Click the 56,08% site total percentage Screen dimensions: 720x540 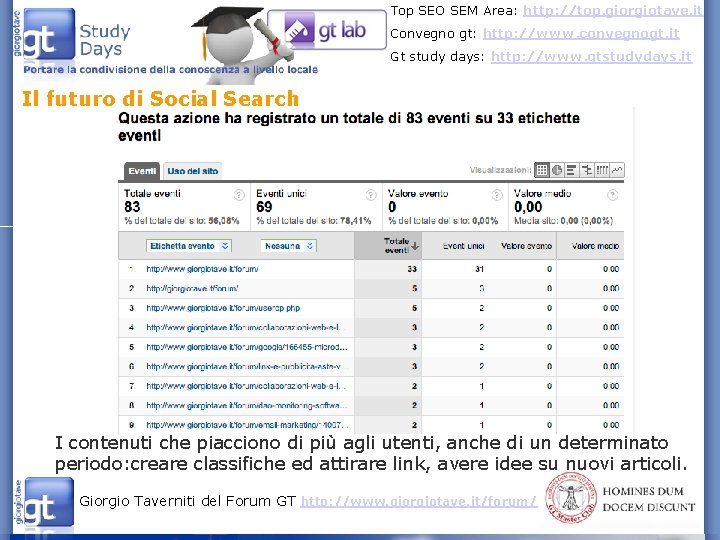224,221
